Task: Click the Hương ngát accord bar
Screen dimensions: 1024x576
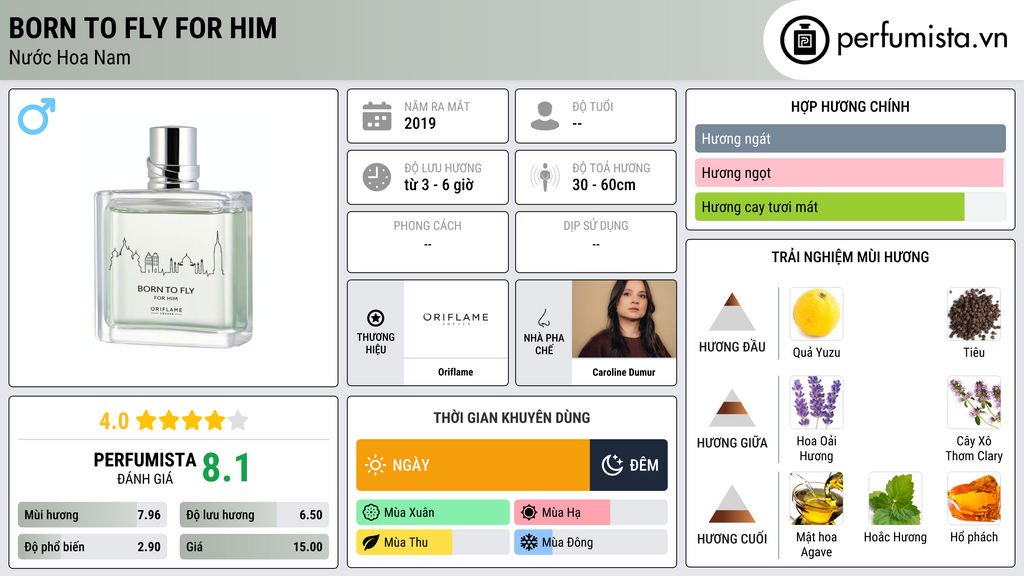Action: point(850,138)
